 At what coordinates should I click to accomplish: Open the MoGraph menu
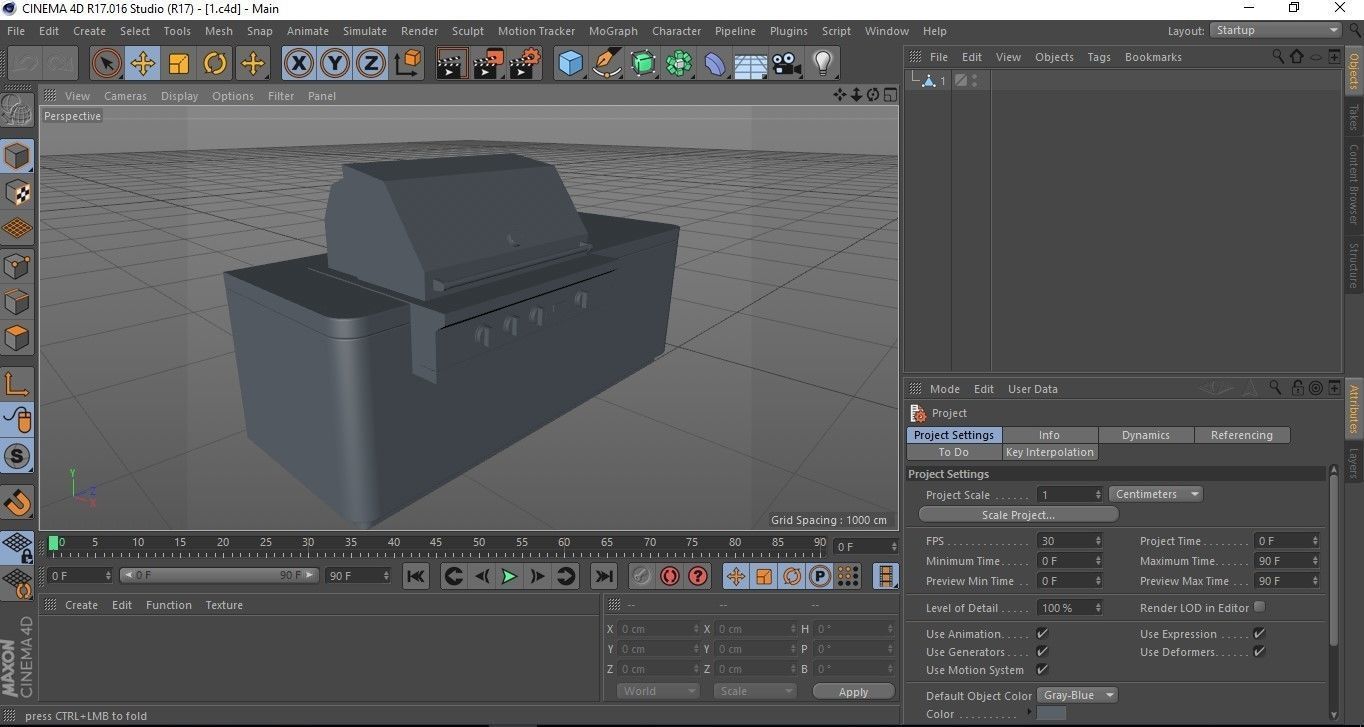[x=613, y=31]
